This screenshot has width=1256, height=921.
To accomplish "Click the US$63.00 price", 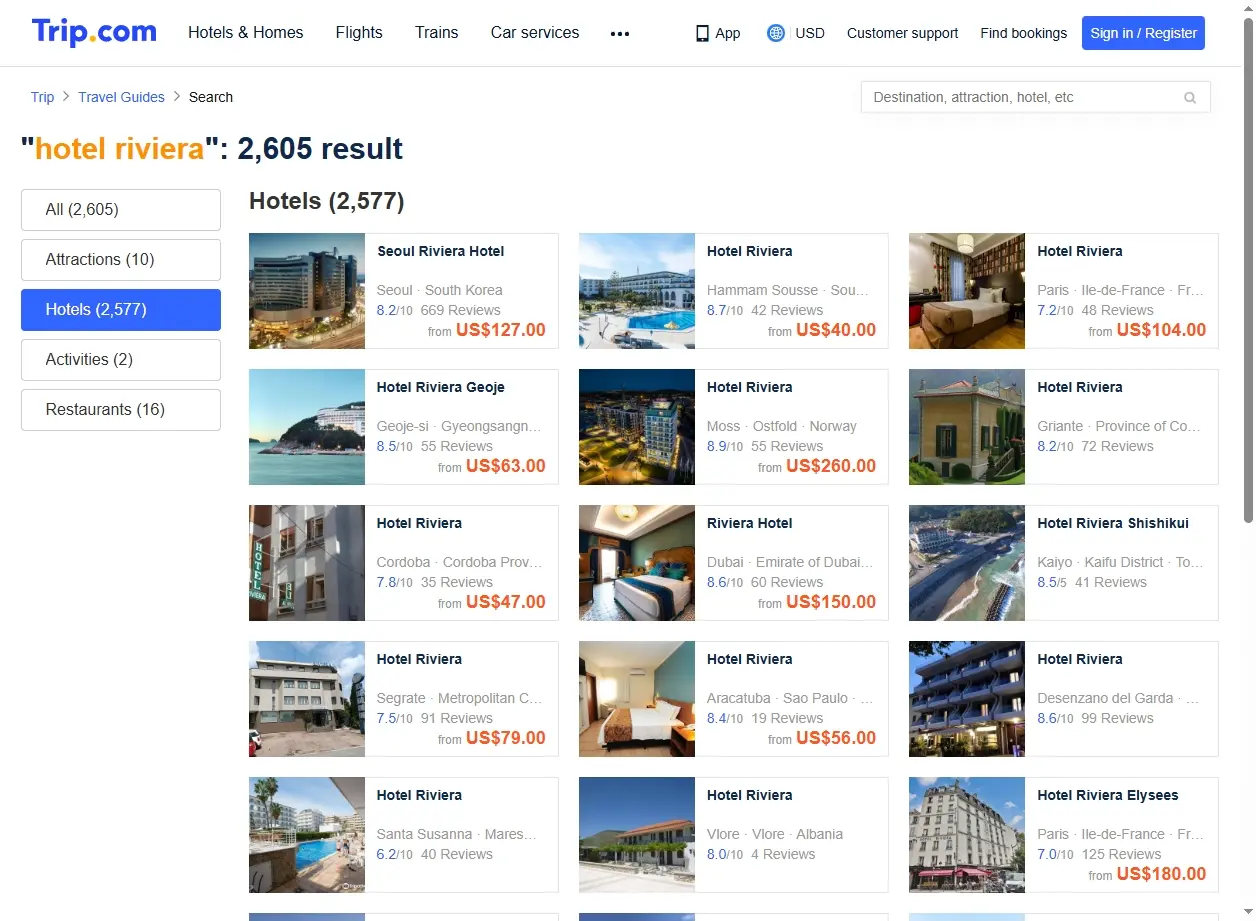I will point(506,466).
